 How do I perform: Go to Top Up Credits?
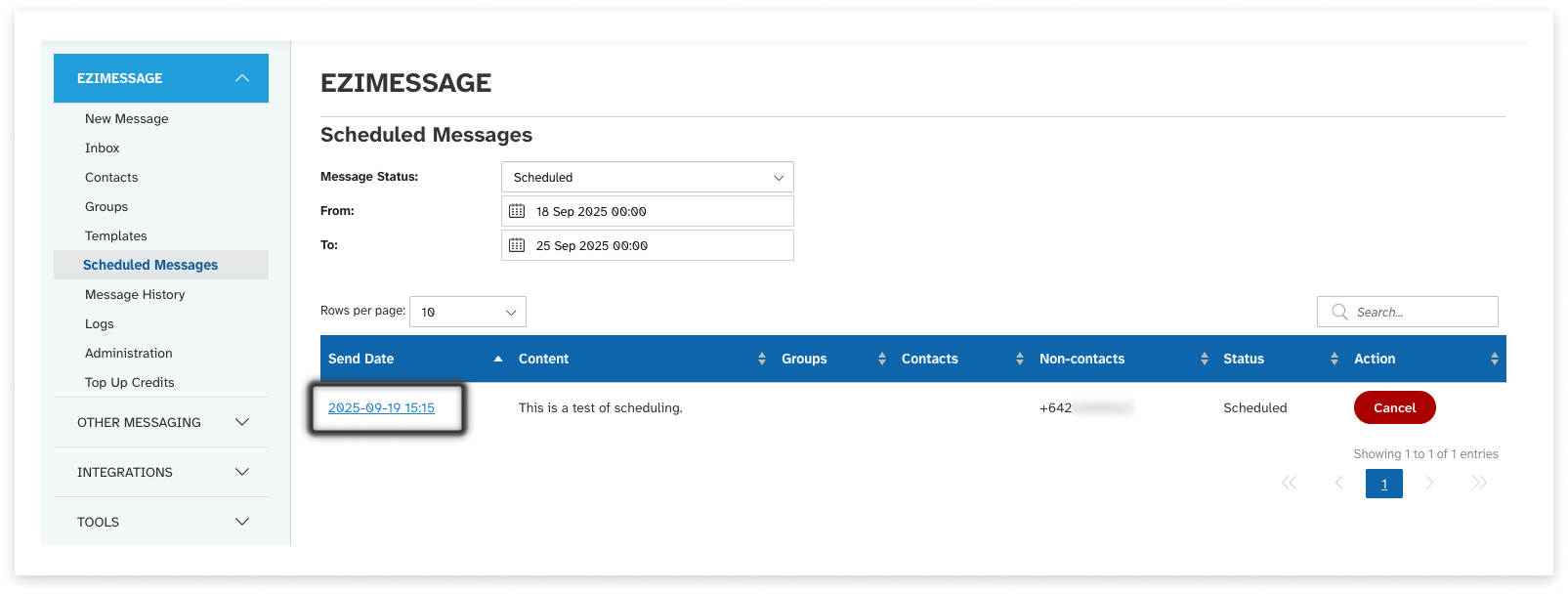point(129,382)
